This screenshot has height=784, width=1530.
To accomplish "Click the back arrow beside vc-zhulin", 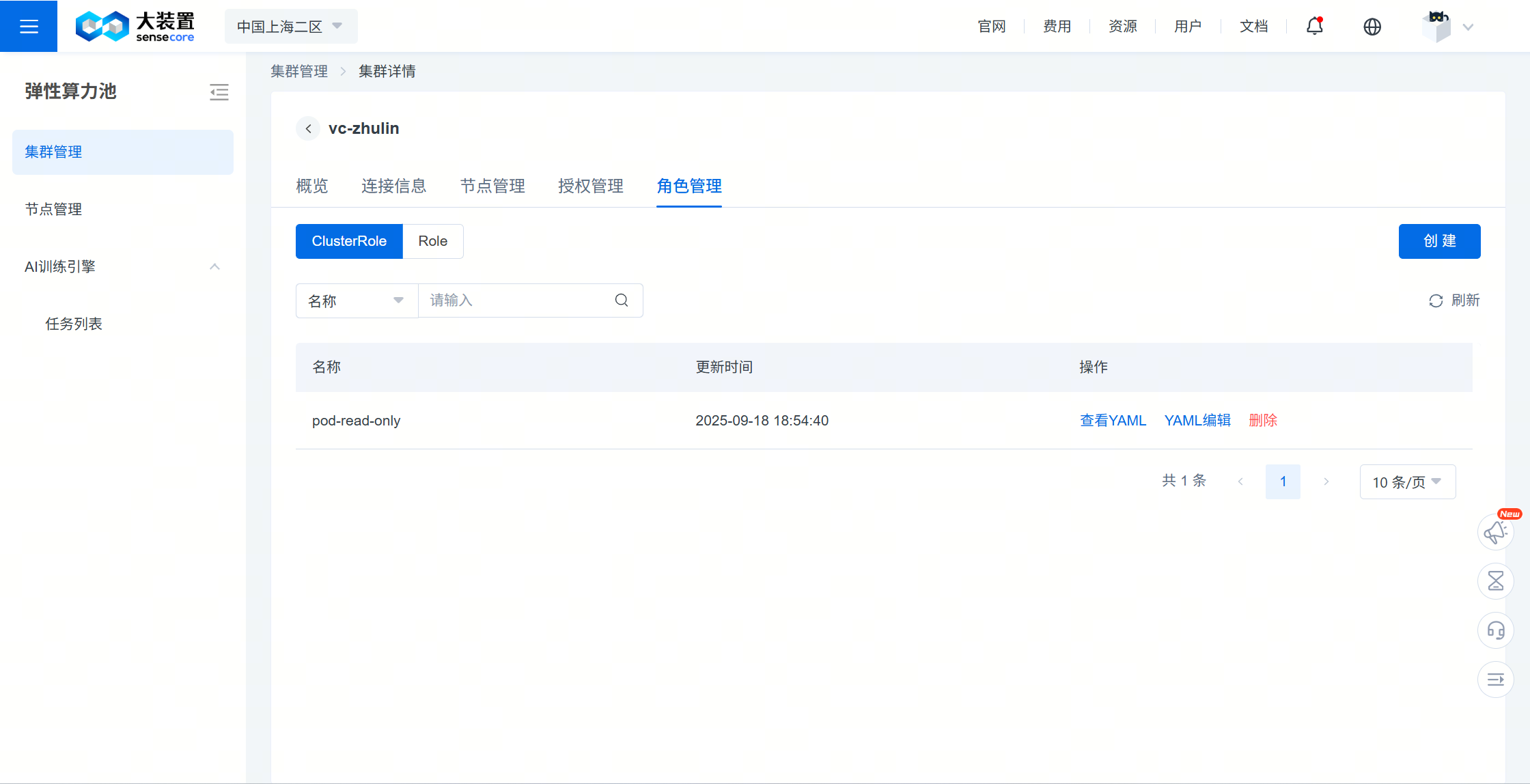I will 308,128.
